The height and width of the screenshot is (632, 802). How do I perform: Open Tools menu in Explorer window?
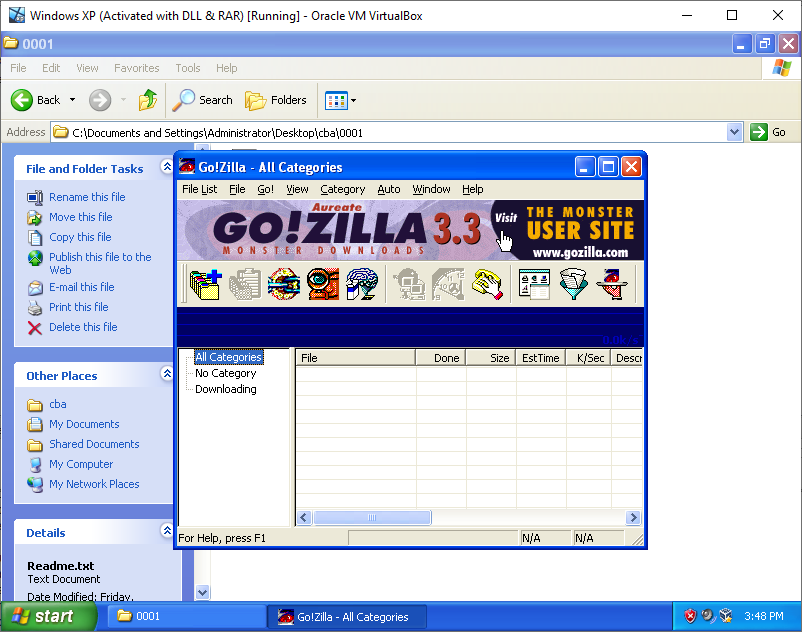188,68
